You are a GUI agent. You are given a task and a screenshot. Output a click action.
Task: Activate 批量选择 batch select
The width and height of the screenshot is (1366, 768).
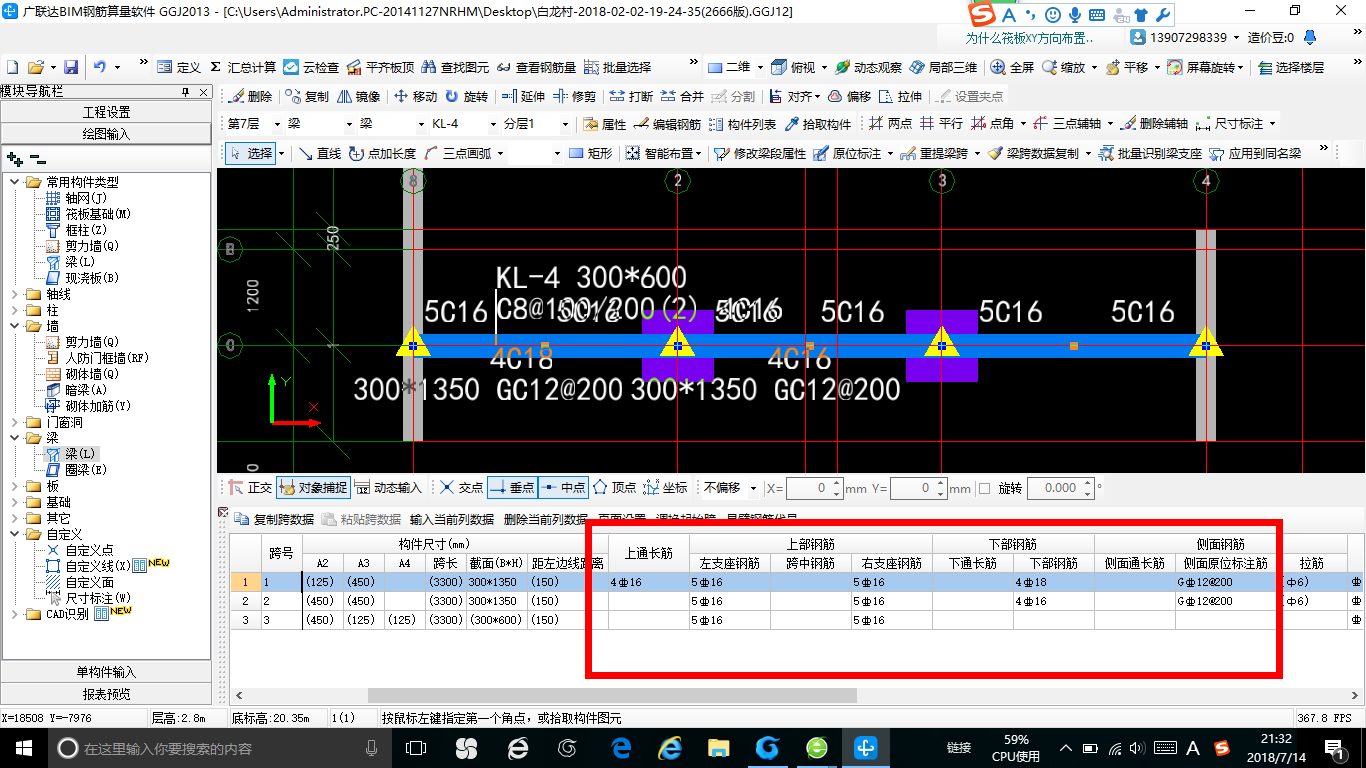click(617, 67)
